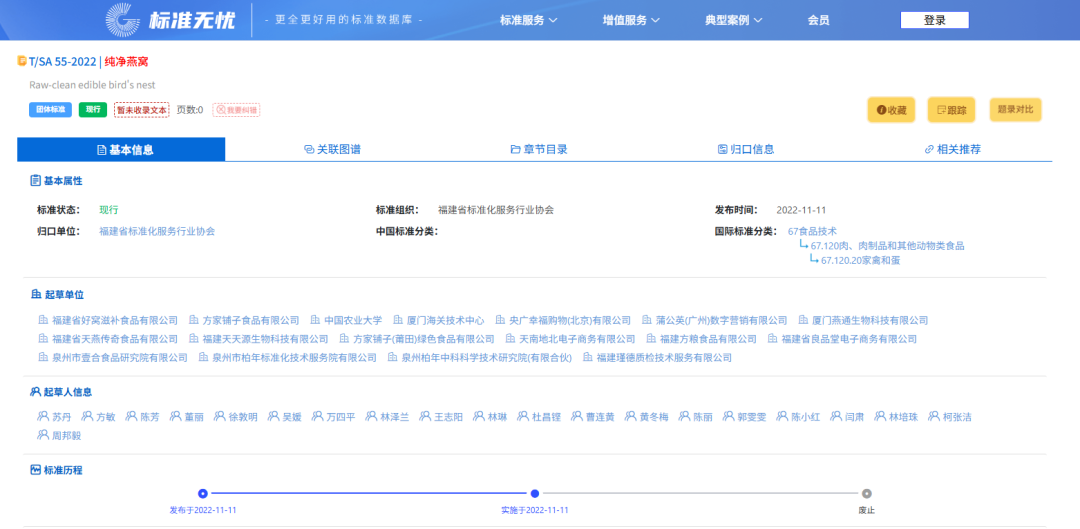Go to the 会员 menu item
Screen dimensions: 1080x529
coord(818,20)
